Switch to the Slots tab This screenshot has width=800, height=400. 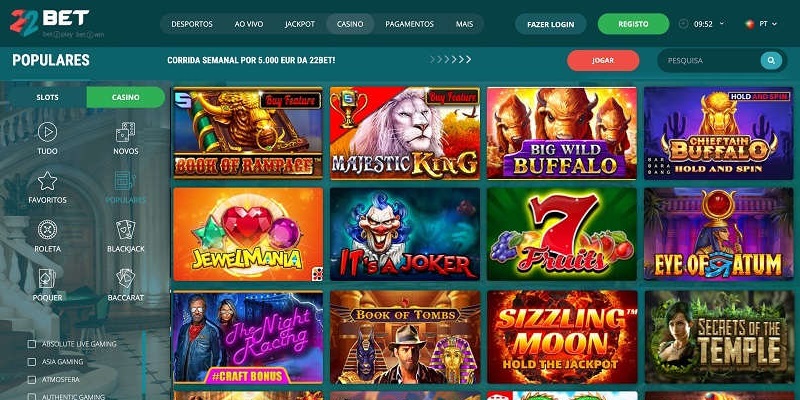click(x=47, y=97)
